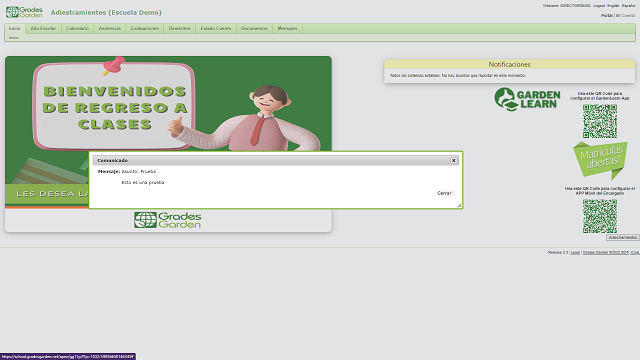Click the 'Esto es una prueba' message text

coord(143,182)
